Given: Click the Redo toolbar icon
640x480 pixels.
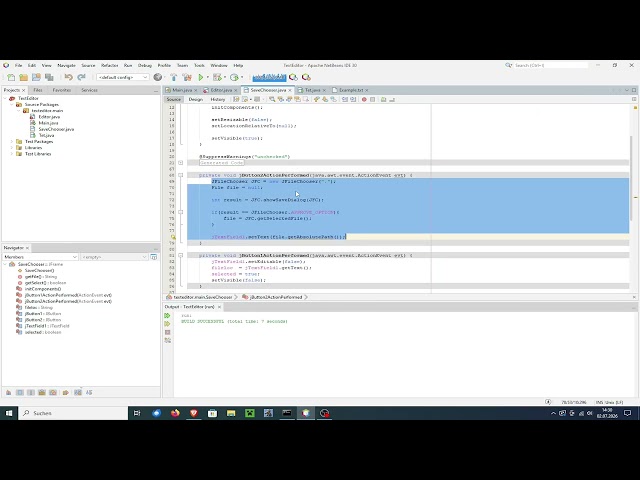Looking at the screenshot, I should pos(81,77).
